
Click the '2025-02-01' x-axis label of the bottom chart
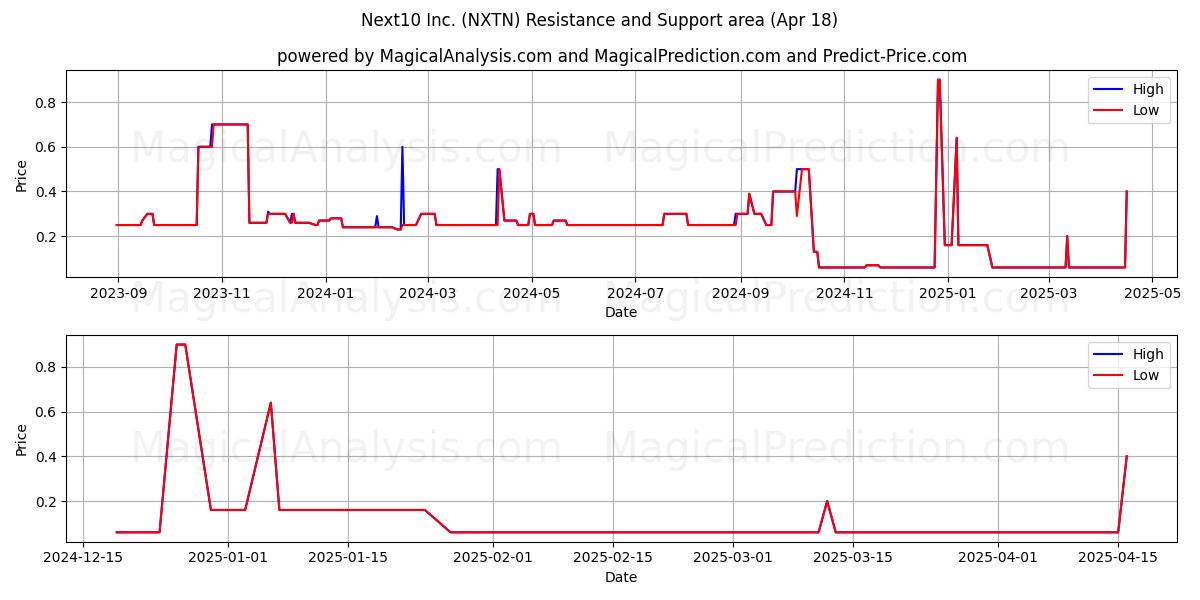click(x=494, y=559)
